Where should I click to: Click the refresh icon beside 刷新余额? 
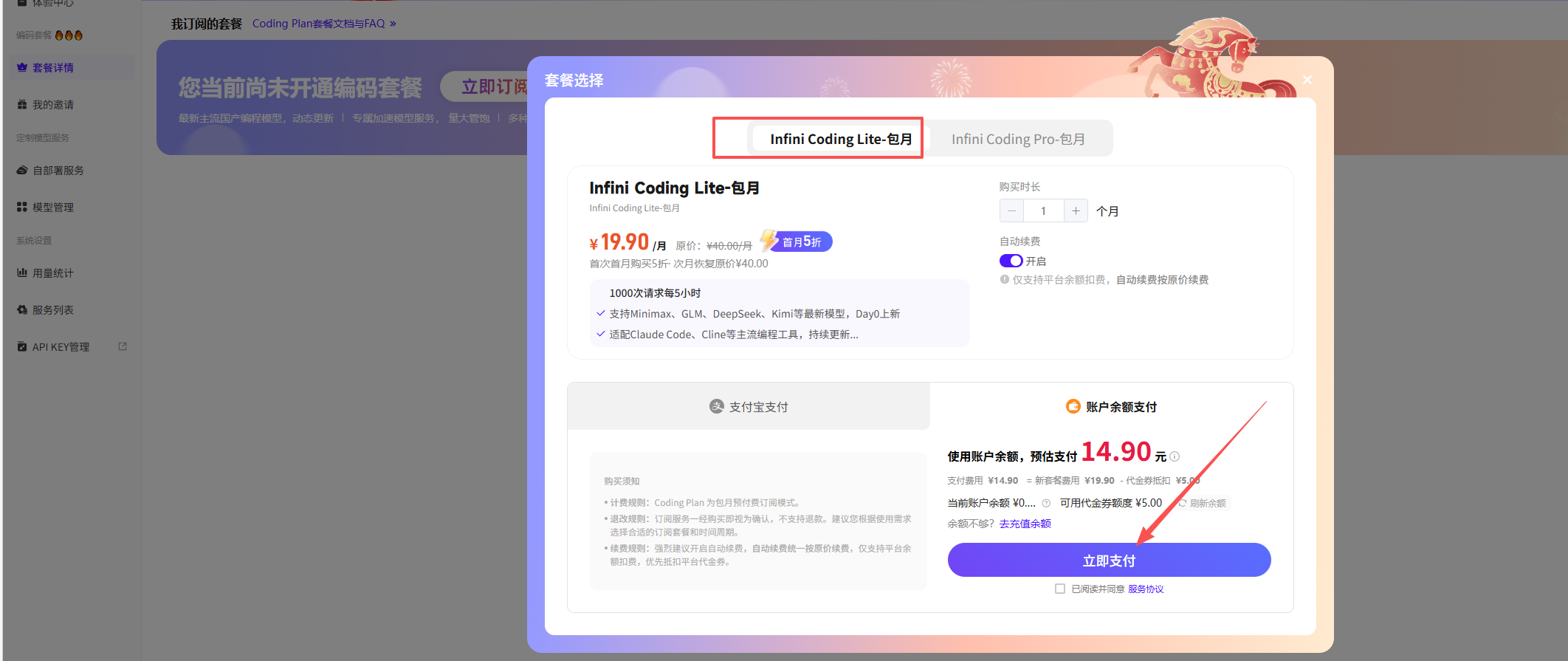point(1183,503)
